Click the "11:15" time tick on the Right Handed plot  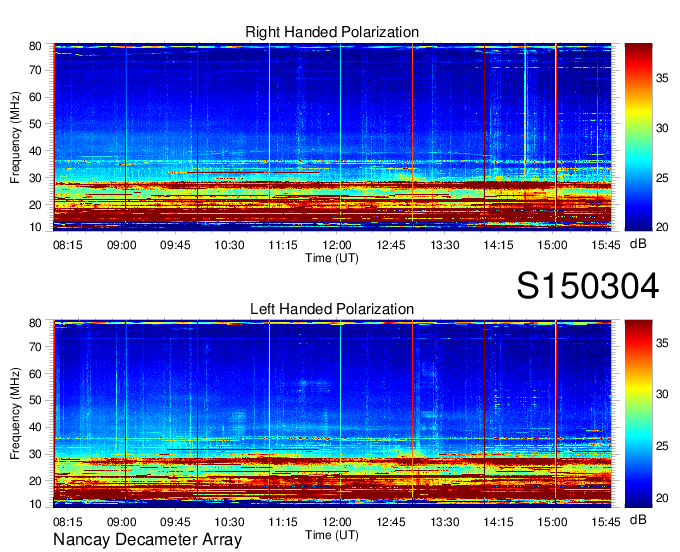click(283, 245)
